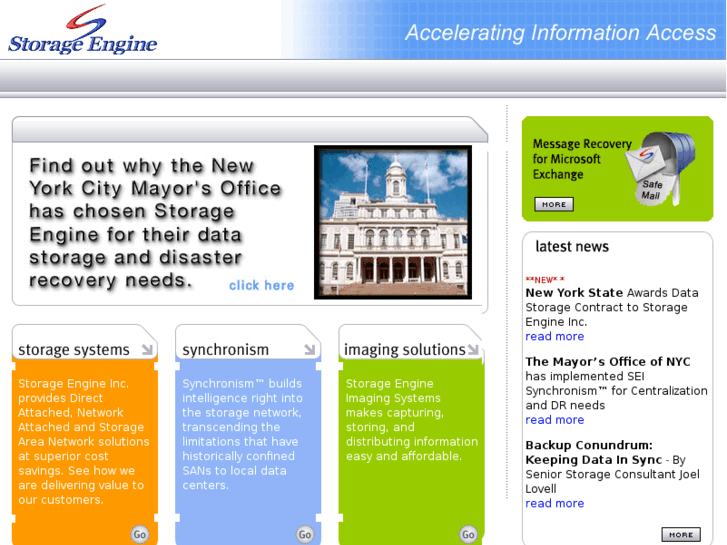This screenshot has height=545, width=727.
Task: Click MORE button under latest news
Action: 681,534
